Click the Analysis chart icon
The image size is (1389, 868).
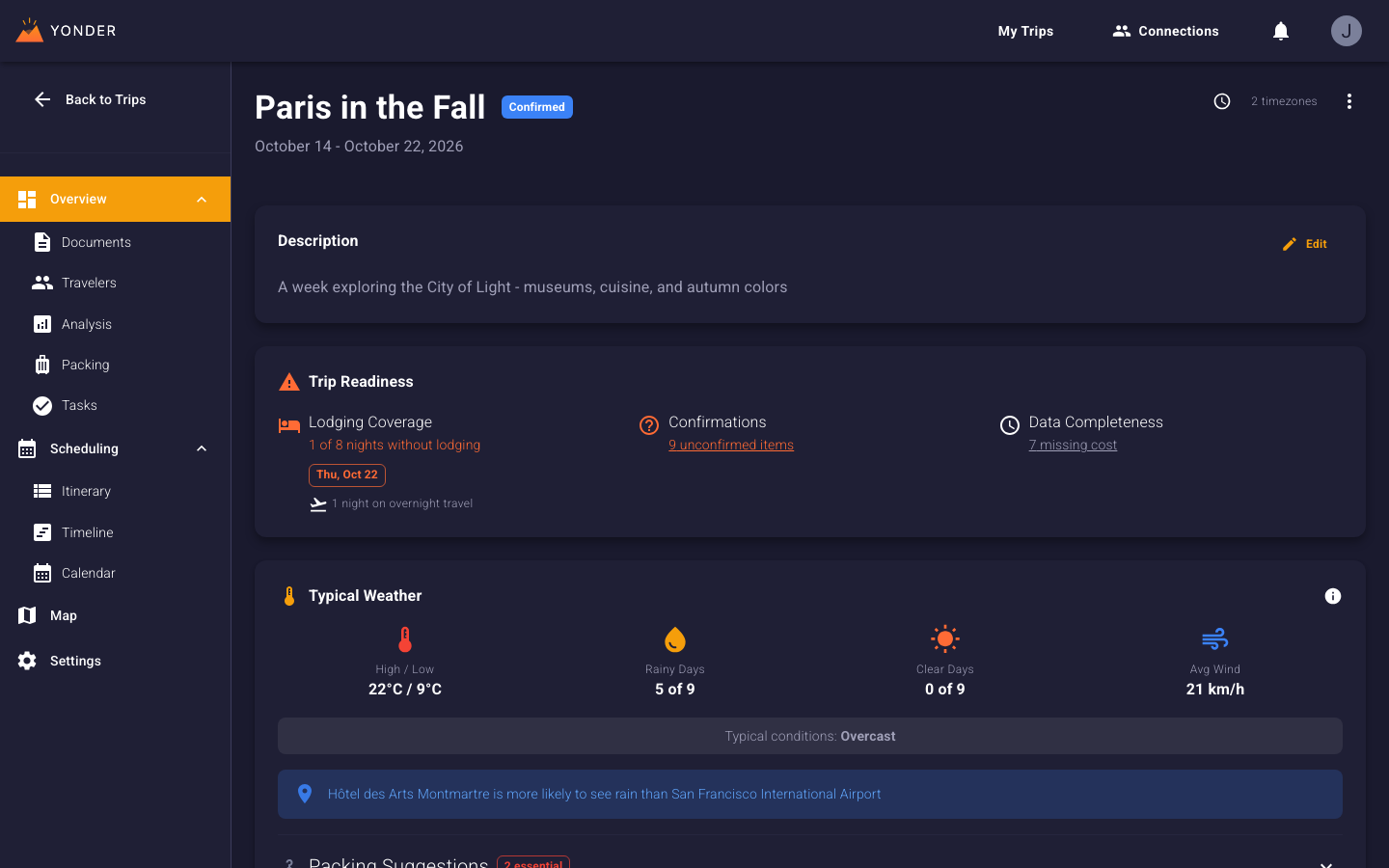pos(43,324)
